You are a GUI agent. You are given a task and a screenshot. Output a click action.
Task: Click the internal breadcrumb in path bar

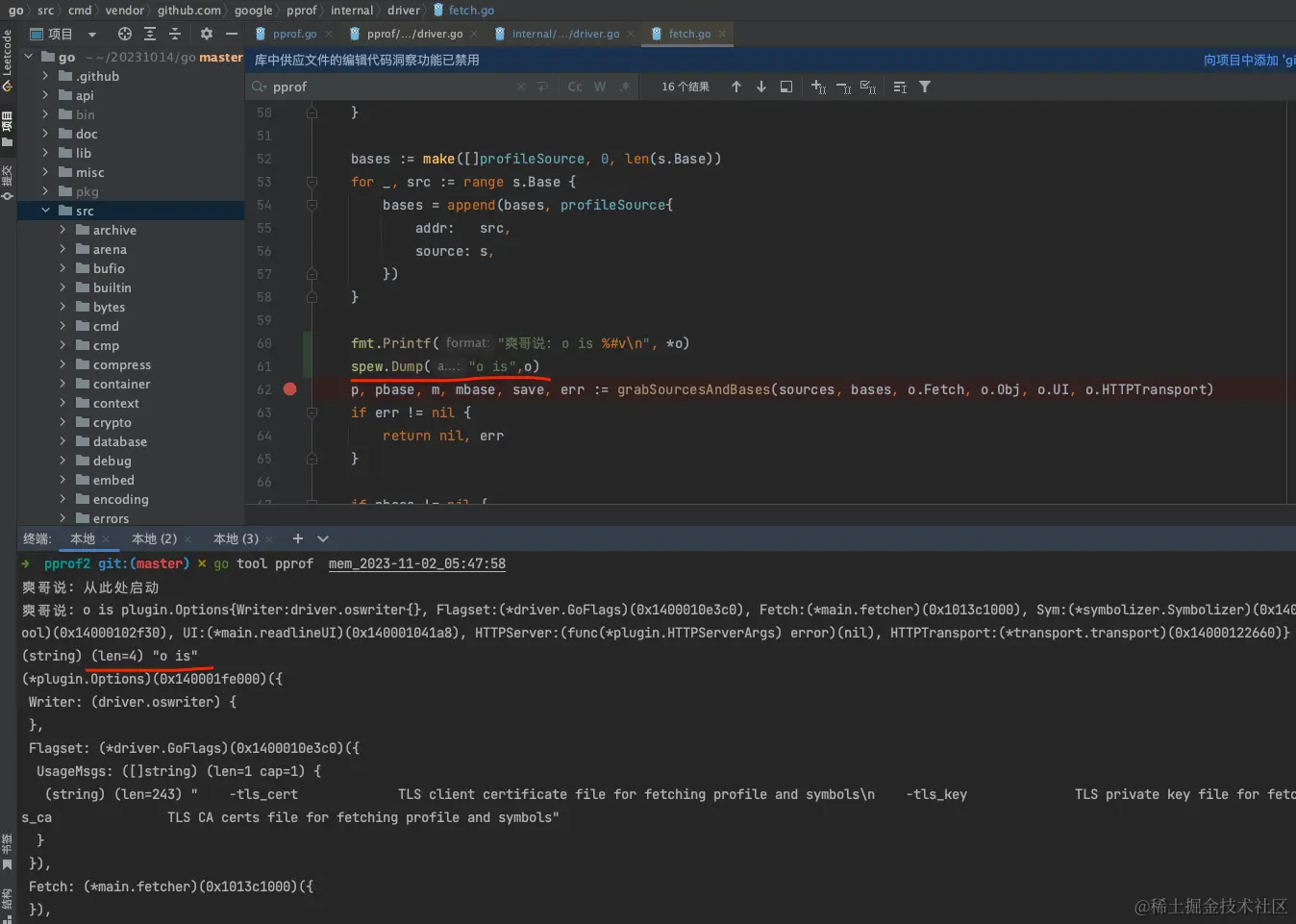coord(352,11)
